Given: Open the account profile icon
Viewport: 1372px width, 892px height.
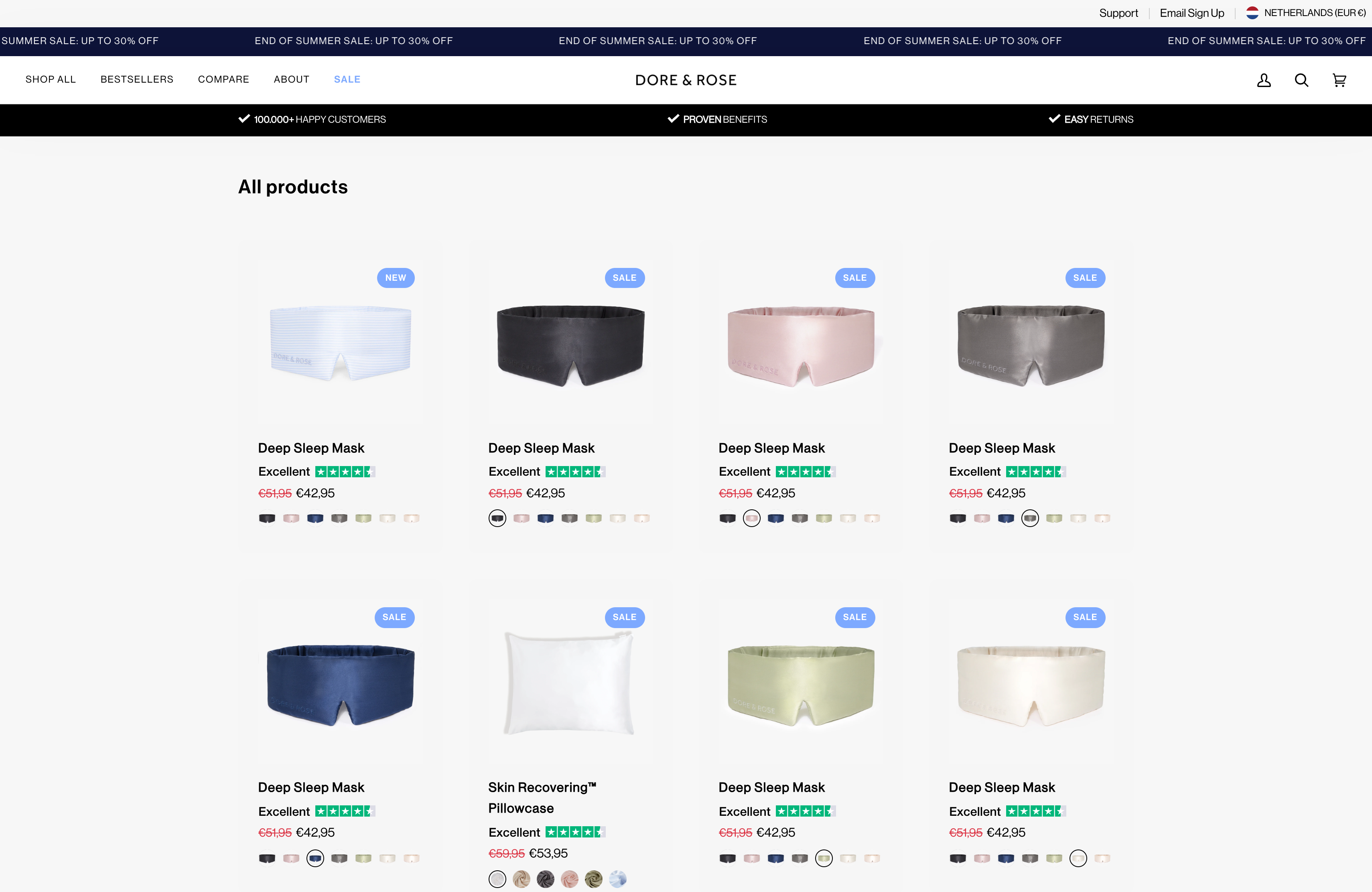Looking at the screenshot, I should (1264, 80).
